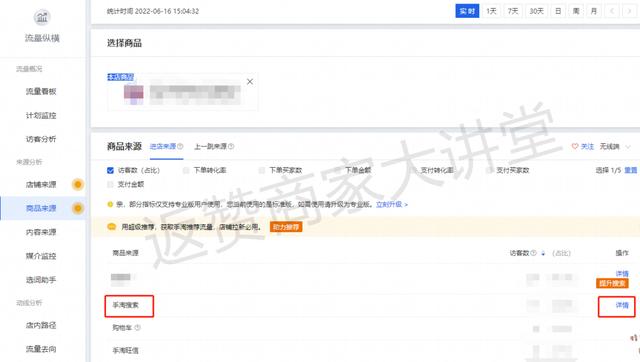Click the 立即升级 link
The width and height of the screenshot is (640, 362).
pyautogui.click(x=391, y=204)
